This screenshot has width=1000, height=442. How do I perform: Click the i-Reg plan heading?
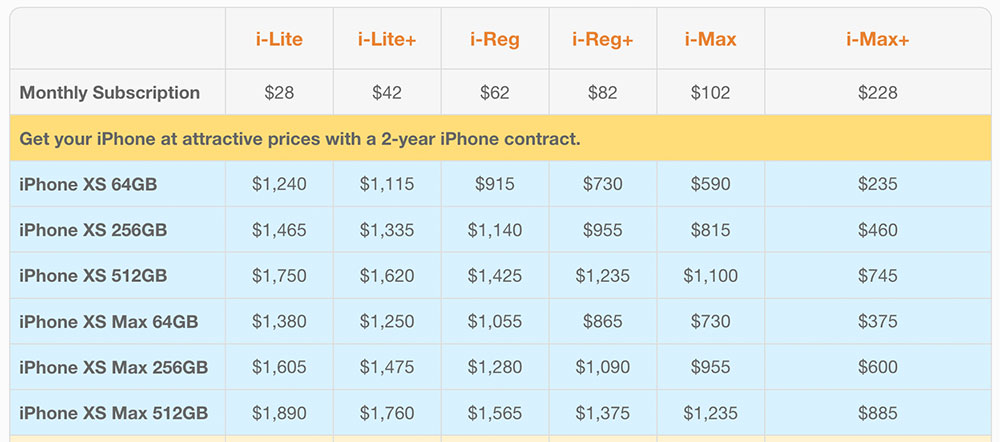click(x=495, y=40)
